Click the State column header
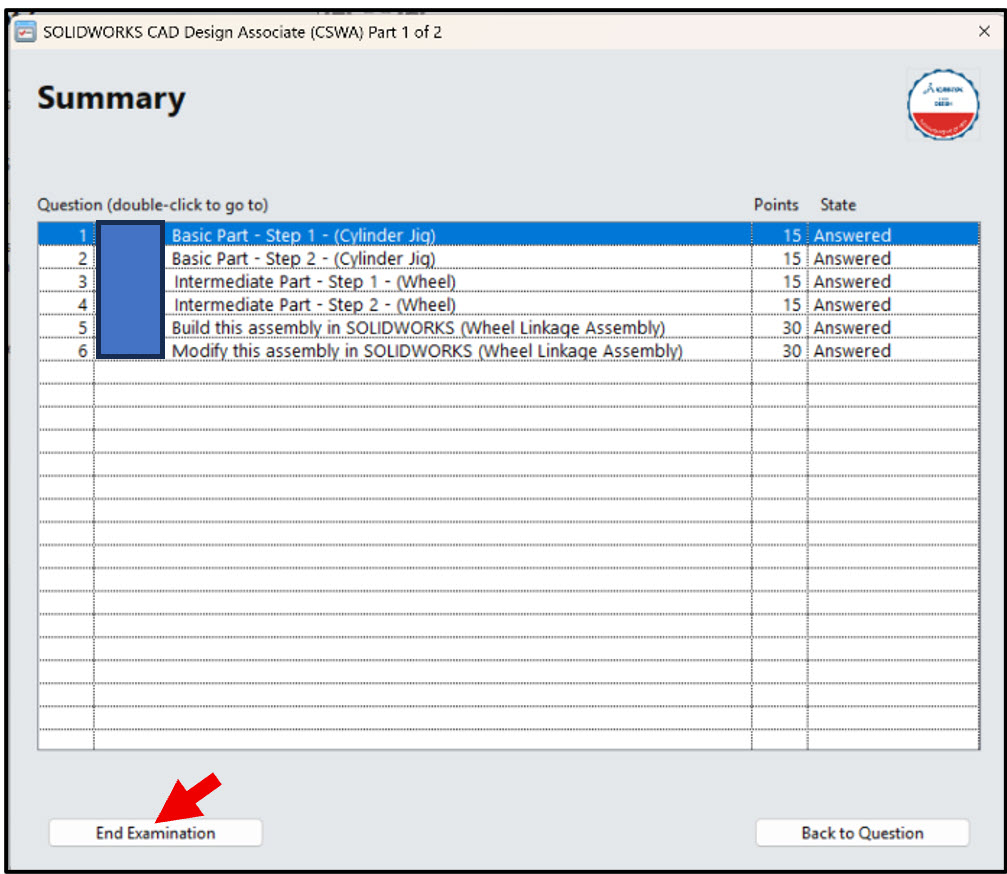The image size is (1007, 874). click(837, 205)
